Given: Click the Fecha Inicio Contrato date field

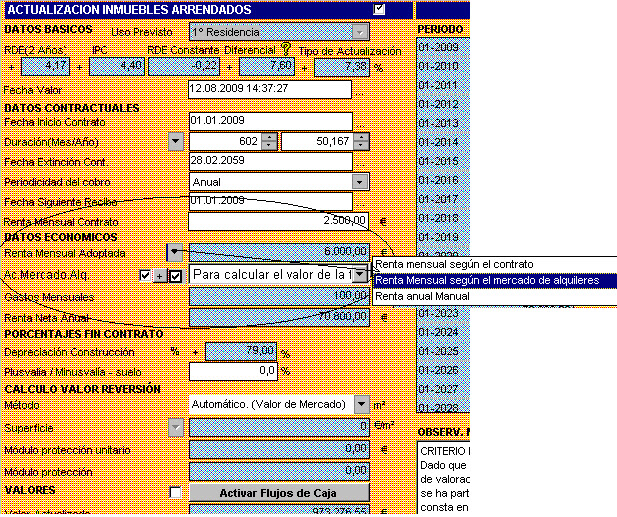Looking at the screenshot, I should click(x=271, y=122).
